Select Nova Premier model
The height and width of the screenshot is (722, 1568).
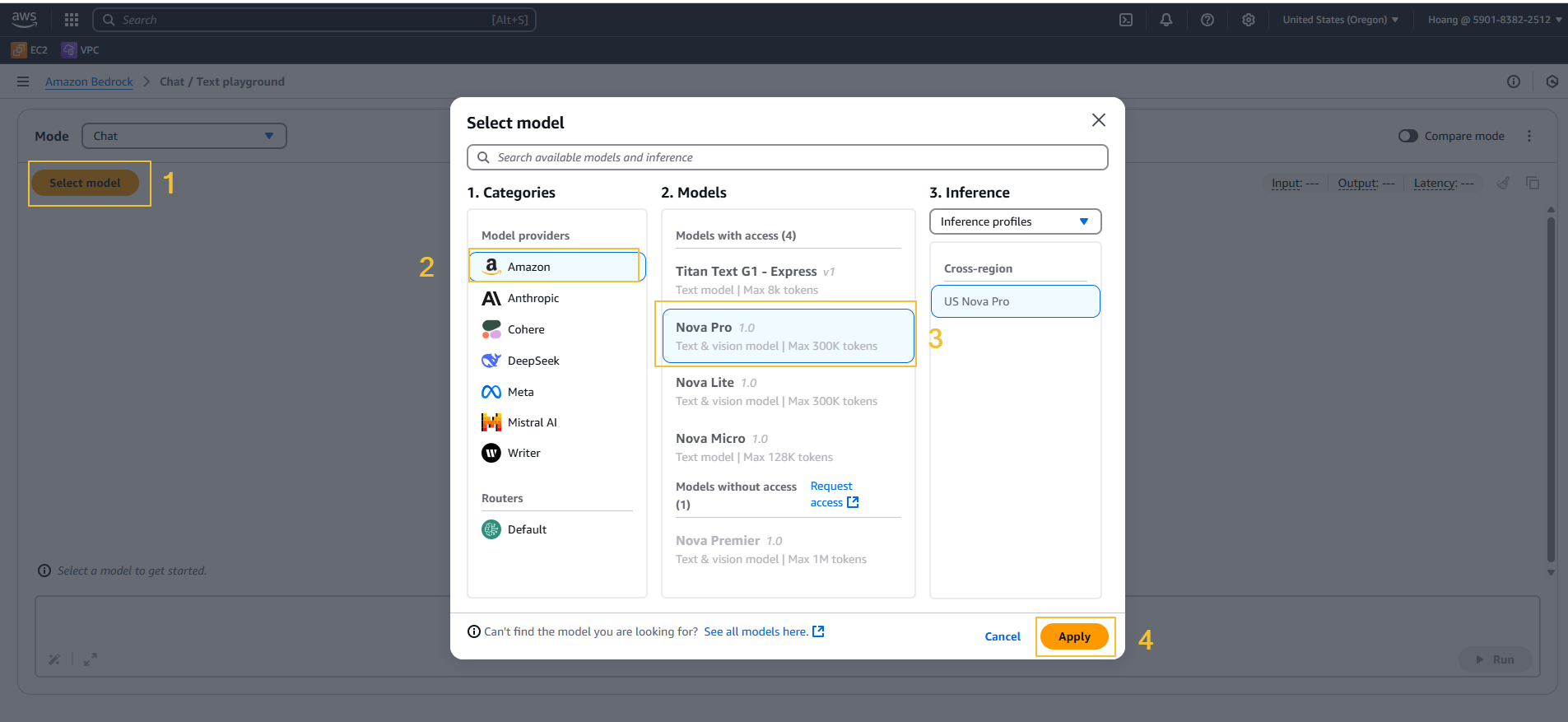coord(789,549)
